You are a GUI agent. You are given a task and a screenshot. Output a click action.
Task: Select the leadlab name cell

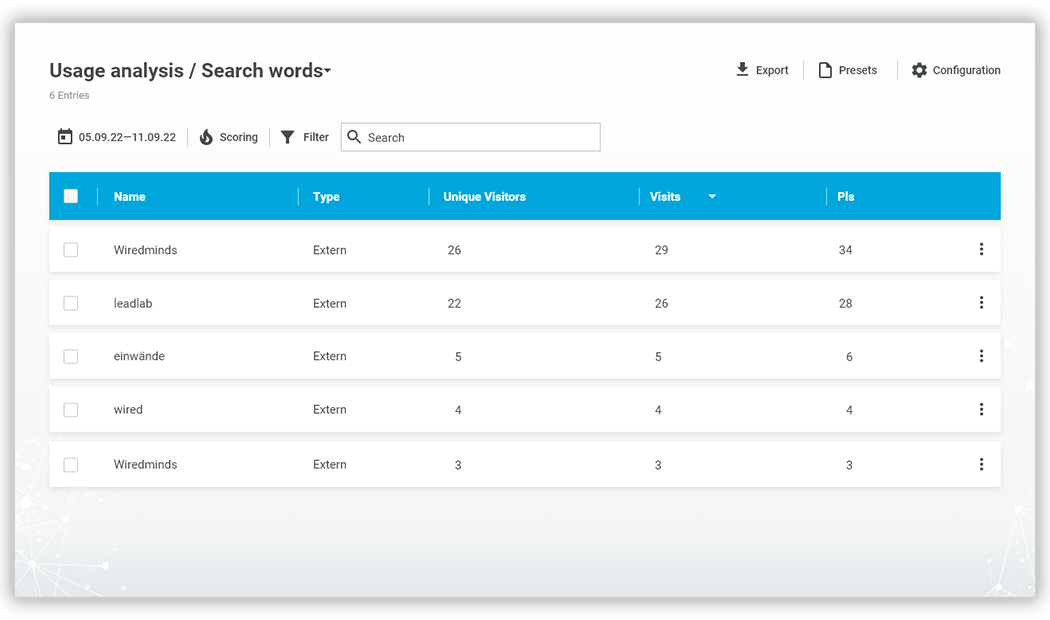[x=133, y=303]
